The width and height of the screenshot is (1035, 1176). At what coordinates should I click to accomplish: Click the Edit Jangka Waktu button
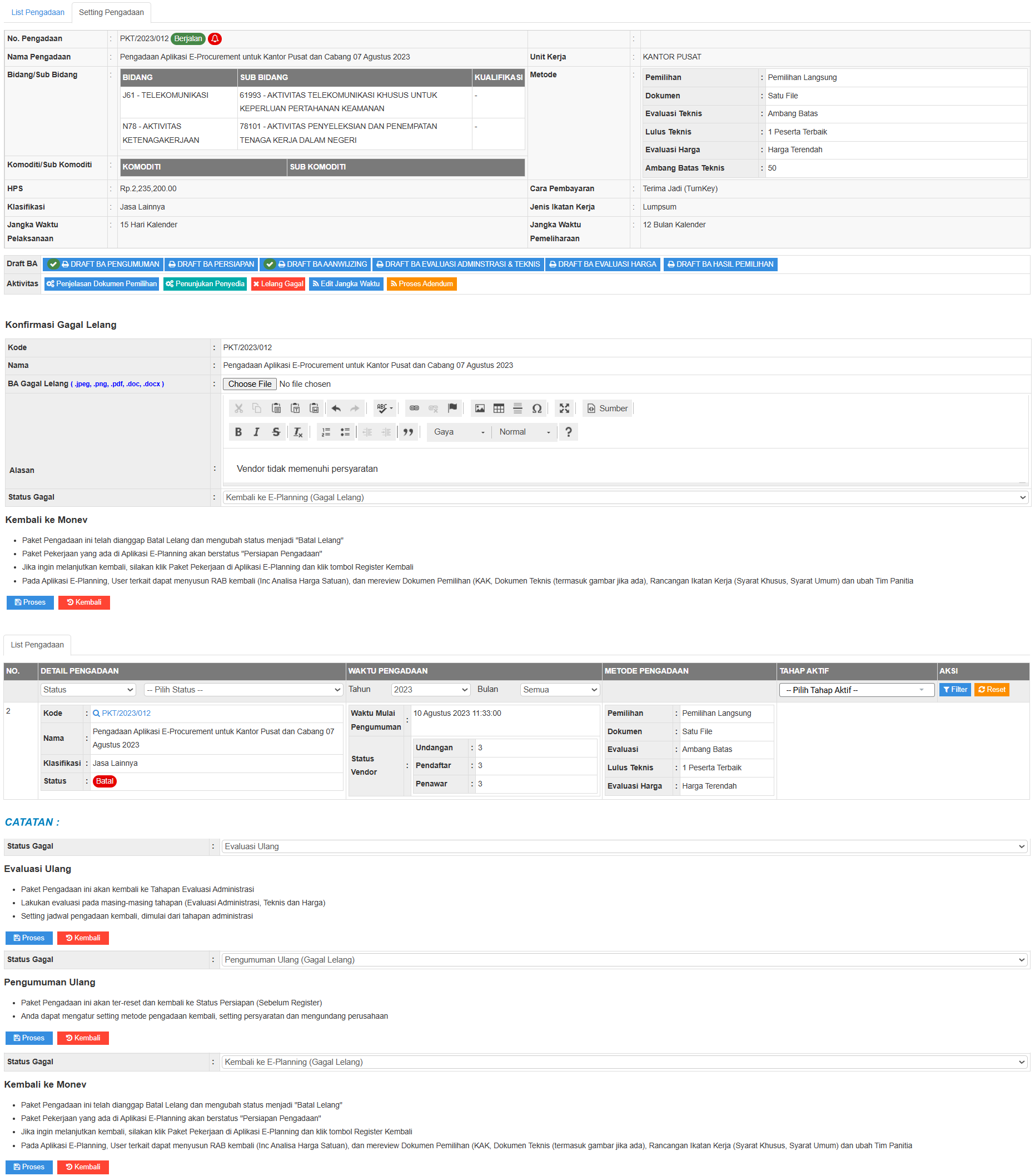pyautogui.click(x=346, y=284)
